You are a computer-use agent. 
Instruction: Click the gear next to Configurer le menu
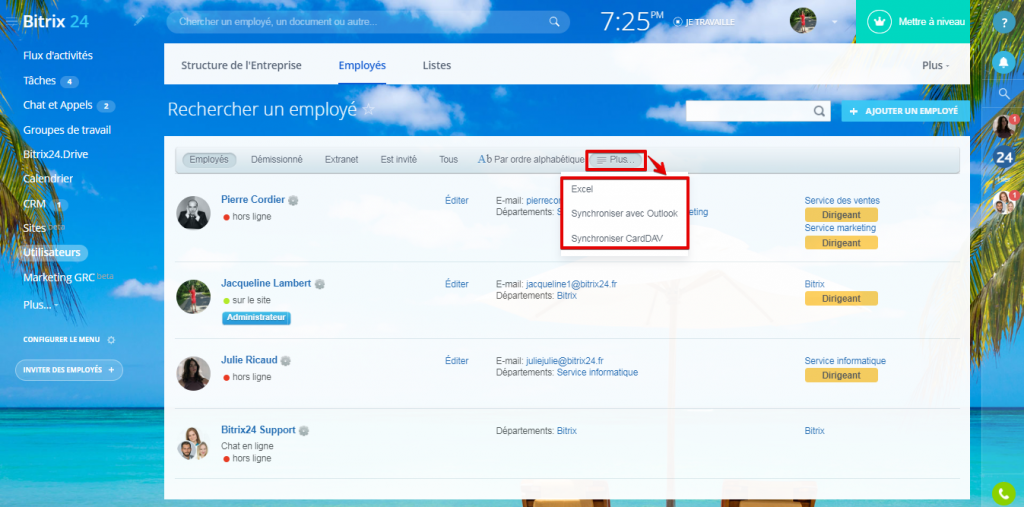[111, 340]
